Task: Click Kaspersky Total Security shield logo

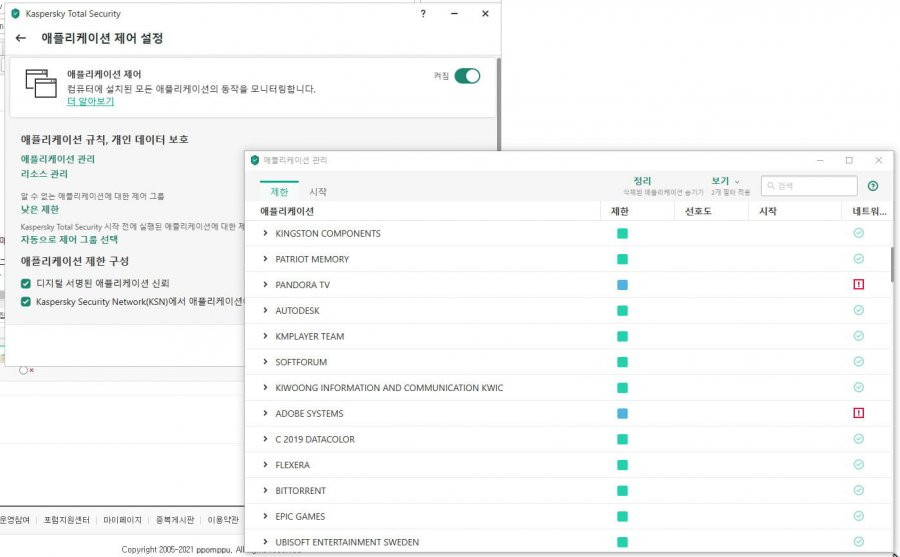Action: [15, 13]
